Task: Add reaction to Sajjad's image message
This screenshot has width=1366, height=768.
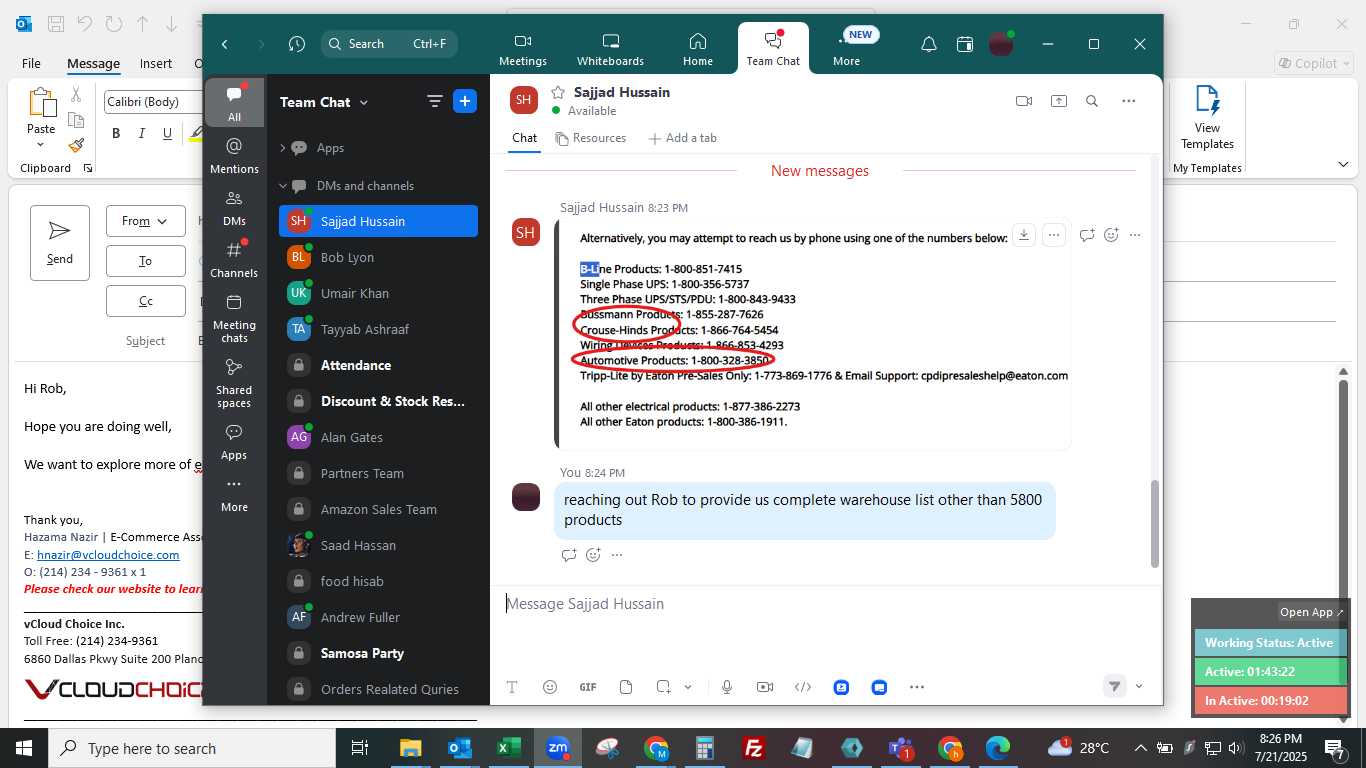Action: (1111, 235)
